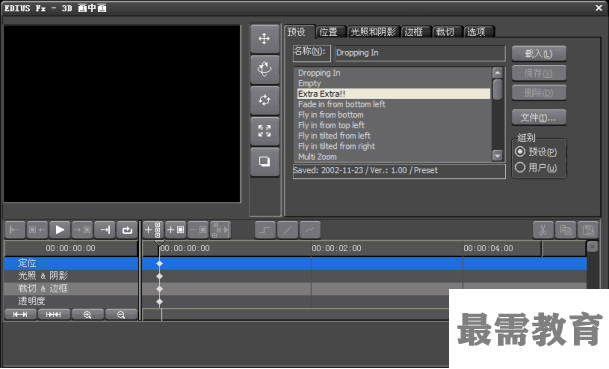Select the Multi Zoom preset
Viewport: 609px width, 369px height.
[x=393, y=157]
